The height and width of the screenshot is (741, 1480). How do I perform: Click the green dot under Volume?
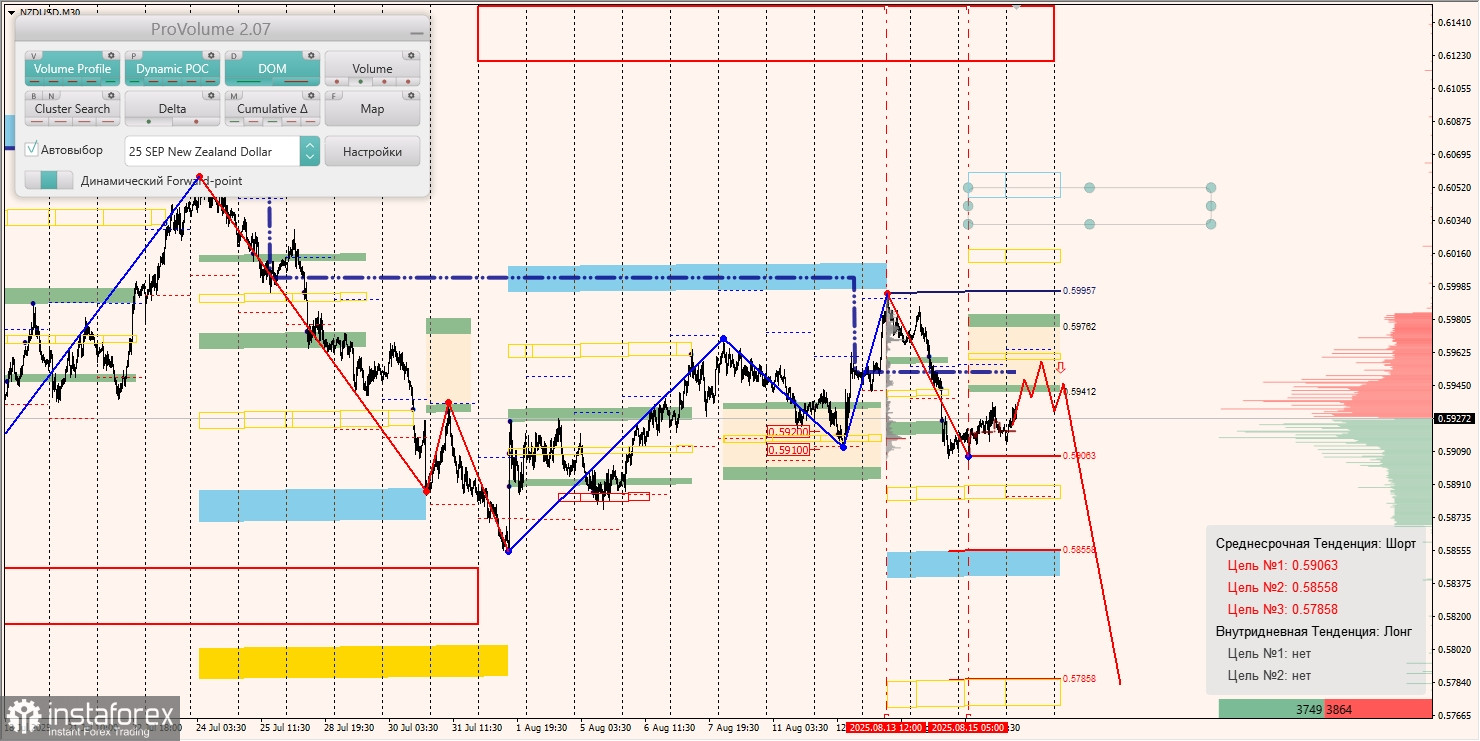(x=360, y=81)
